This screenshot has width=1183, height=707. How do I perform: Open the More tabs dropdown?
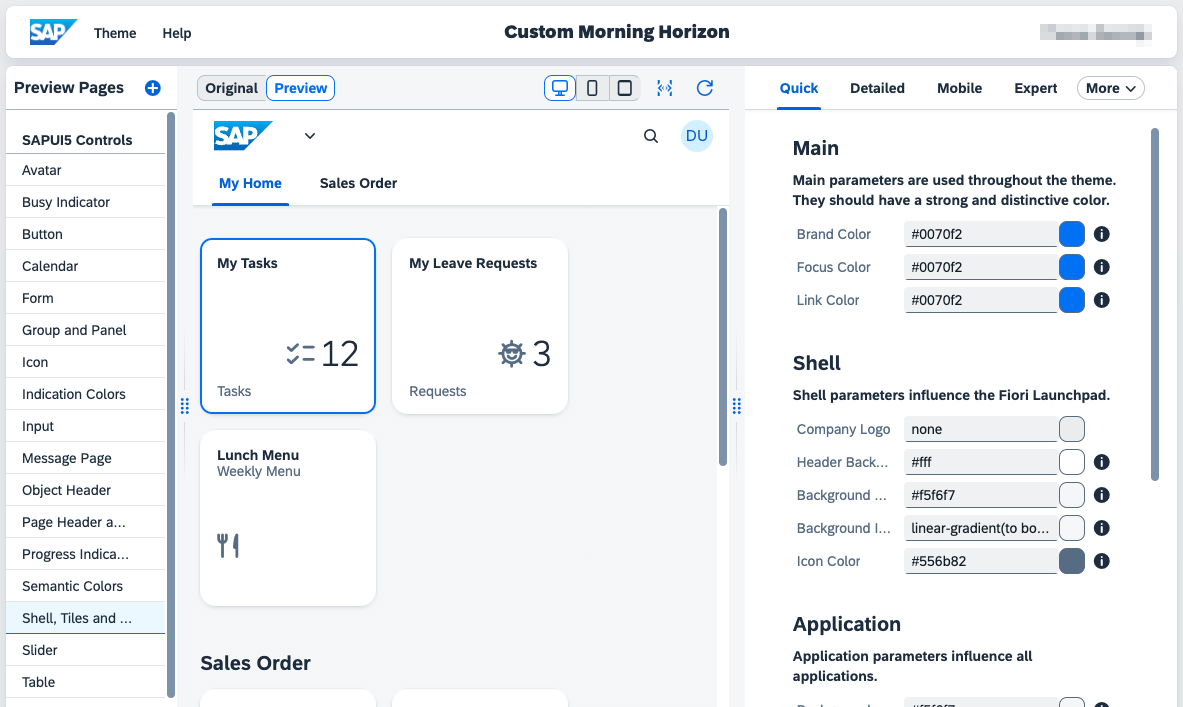1111,88
